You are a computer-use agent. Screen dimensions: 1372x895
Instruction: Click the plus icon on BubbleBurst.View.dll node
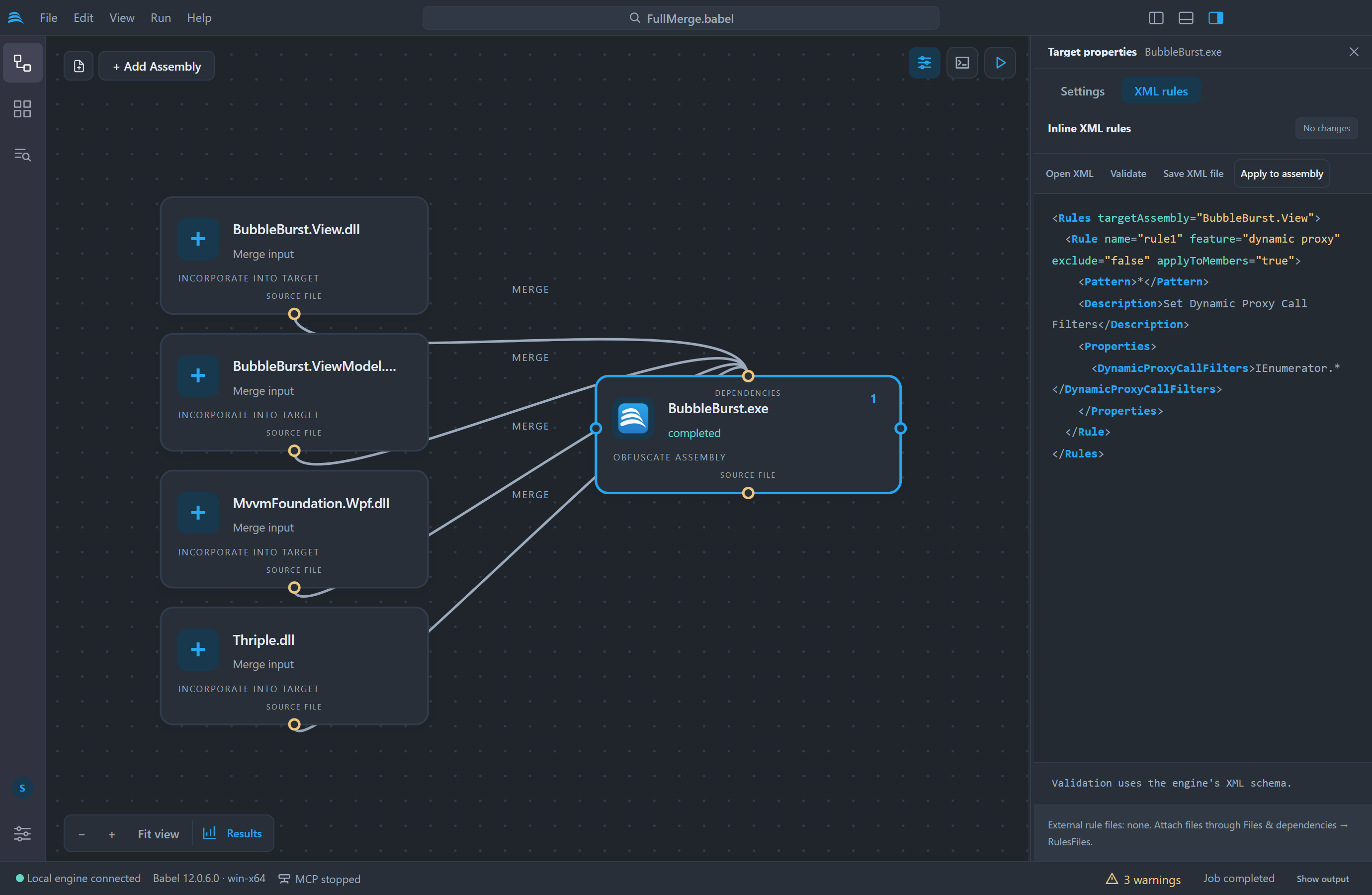click(198, 239)
